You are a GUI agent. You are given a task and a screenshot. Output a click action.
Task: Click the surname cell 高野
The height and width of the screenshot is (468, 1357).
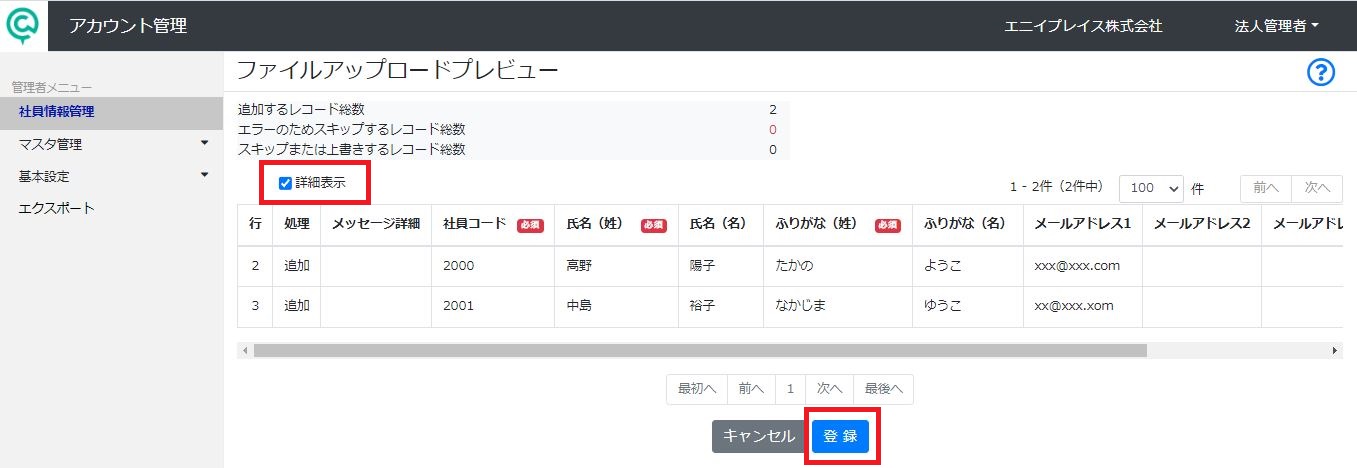[616, 266]
